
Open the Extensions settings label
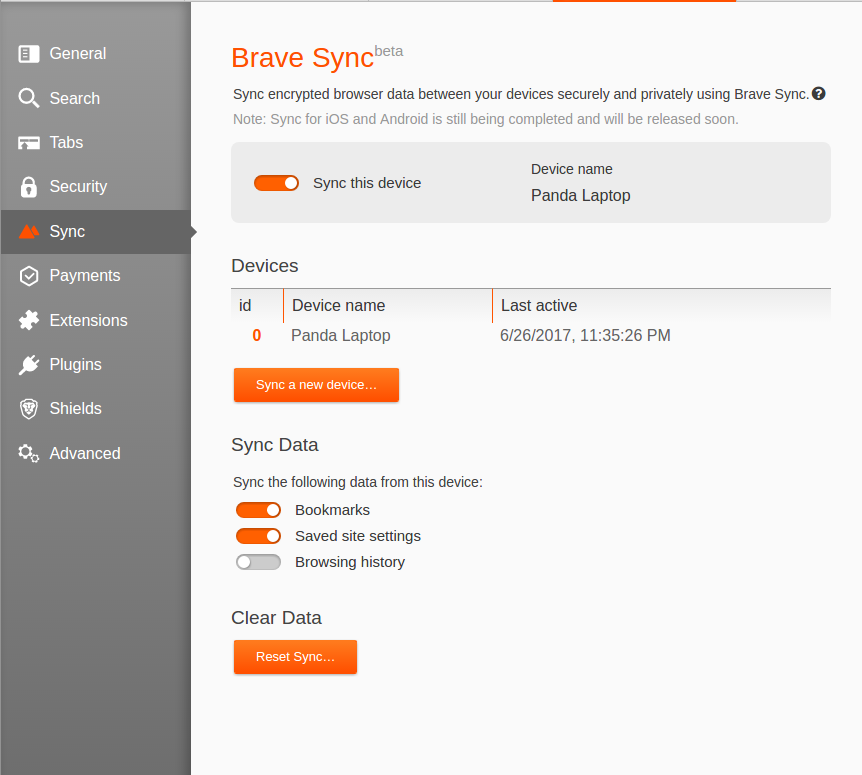tap(89, 320)
